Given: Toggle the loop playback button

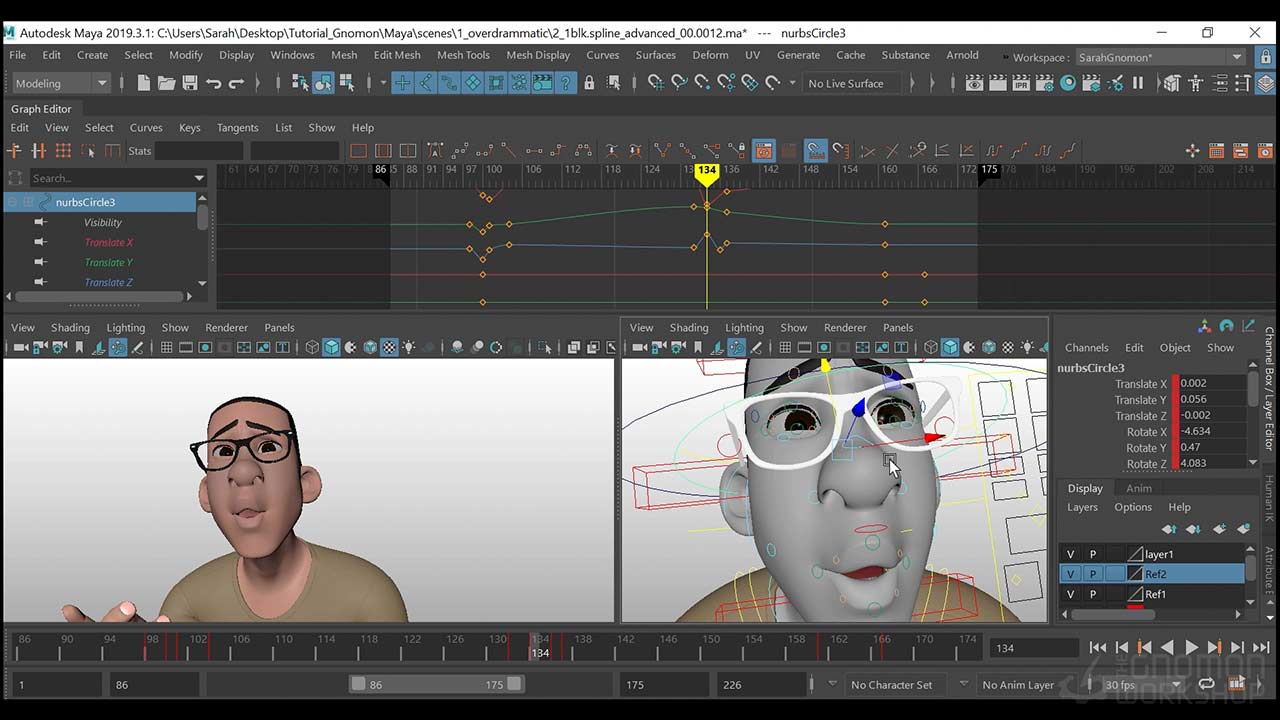Looking at the screenshot, I should click(1207, 685).
